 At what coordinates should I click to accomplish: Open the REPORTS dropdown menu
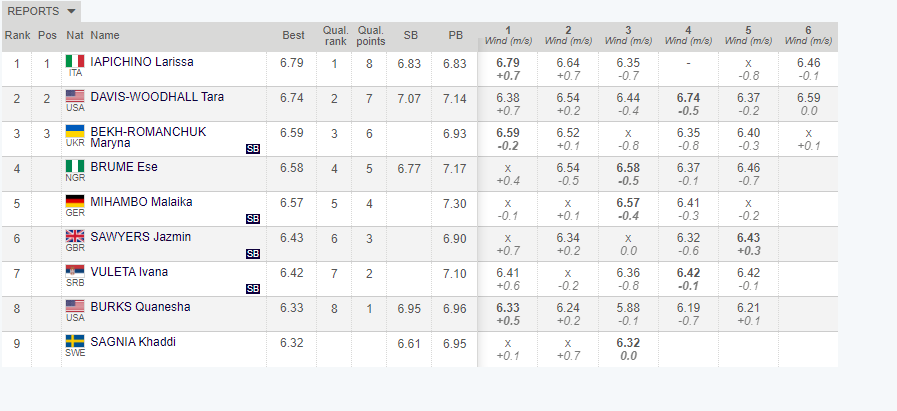pyautogui.click(x=41, y=11)
